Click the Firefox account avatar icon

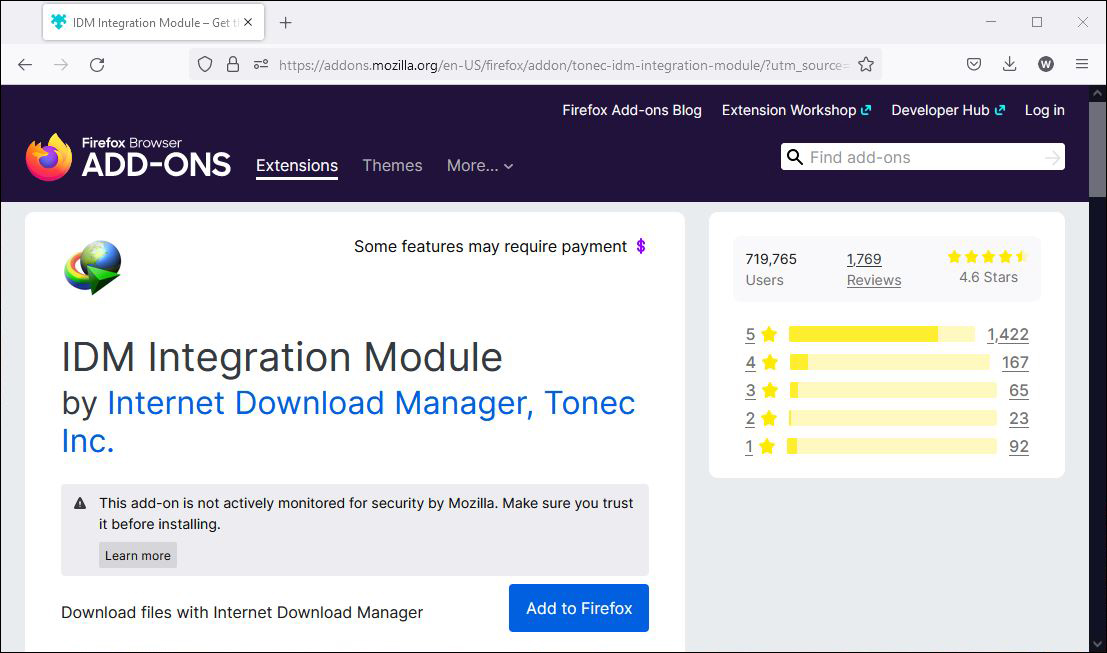point(1045,64)
